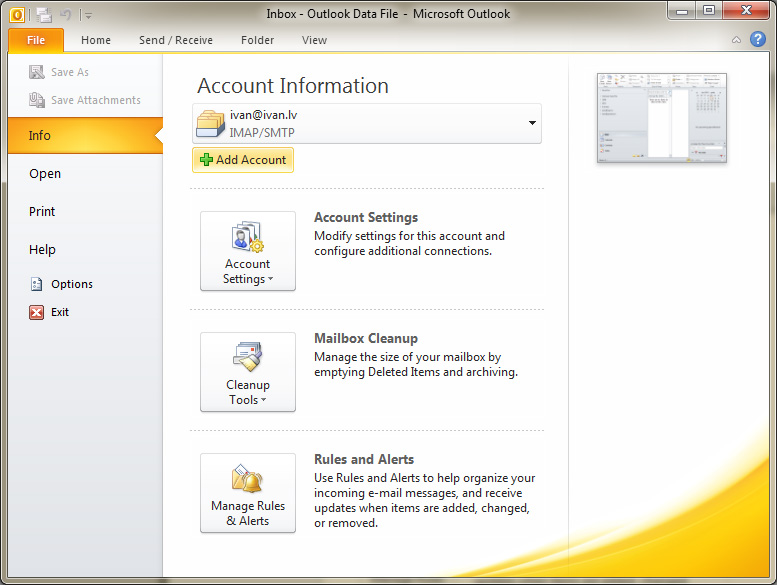Image resolution: width=777 pixels, height=585 pixels.
Task: Click the Outlook application icon in title bar
Action: point(17,15)
